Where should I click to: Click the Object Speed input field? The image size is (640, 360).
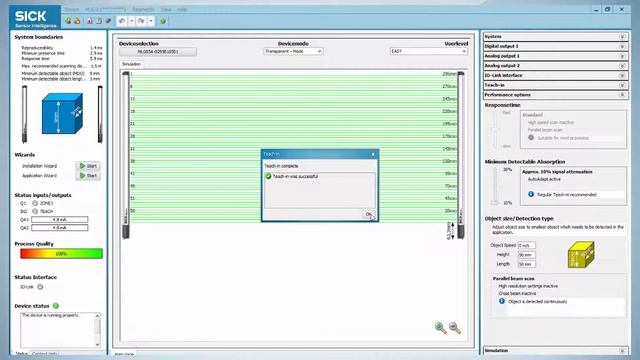[527, 245]
